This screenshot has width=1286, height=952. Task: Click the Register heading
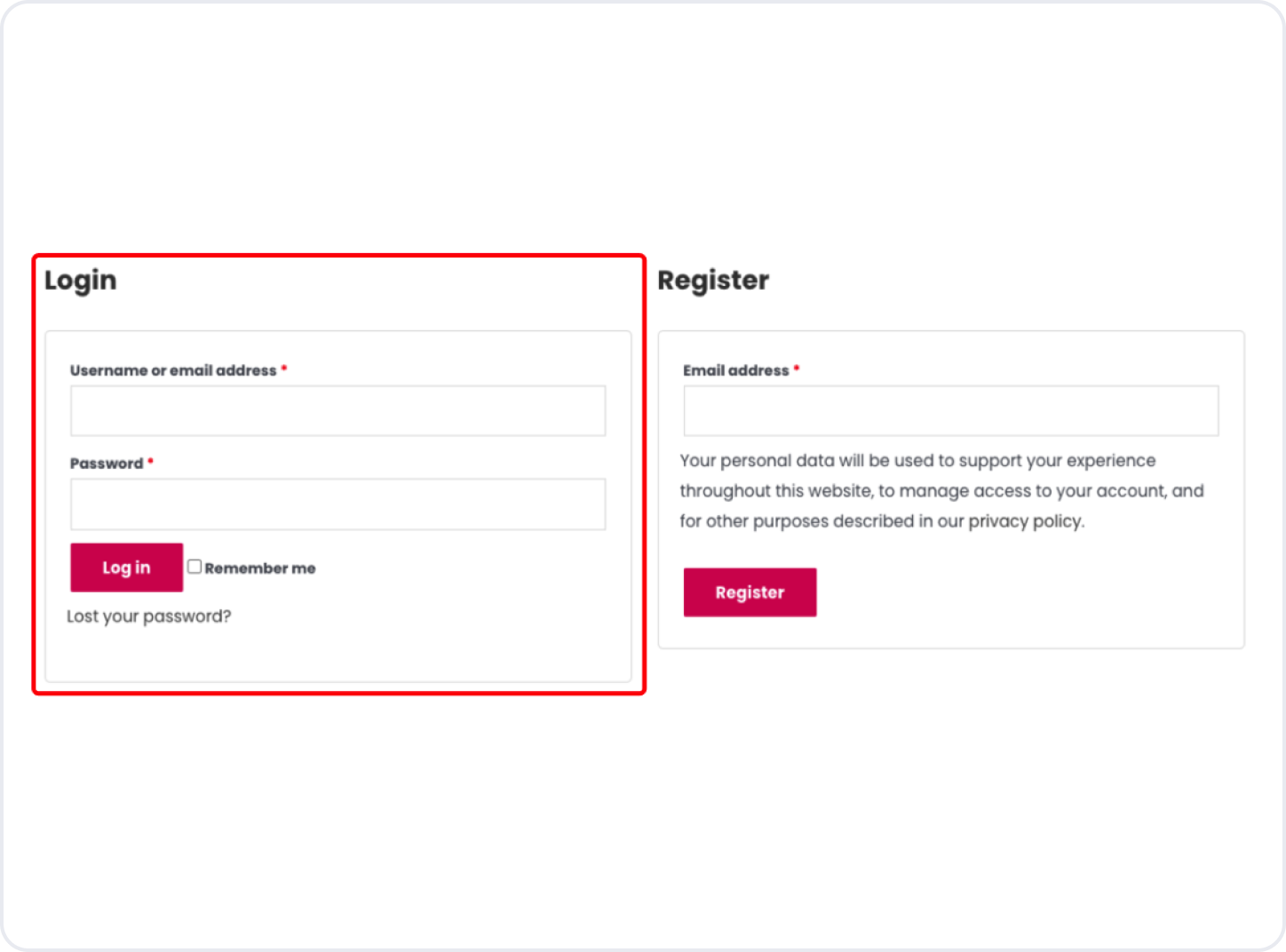[x=713, y=281]
